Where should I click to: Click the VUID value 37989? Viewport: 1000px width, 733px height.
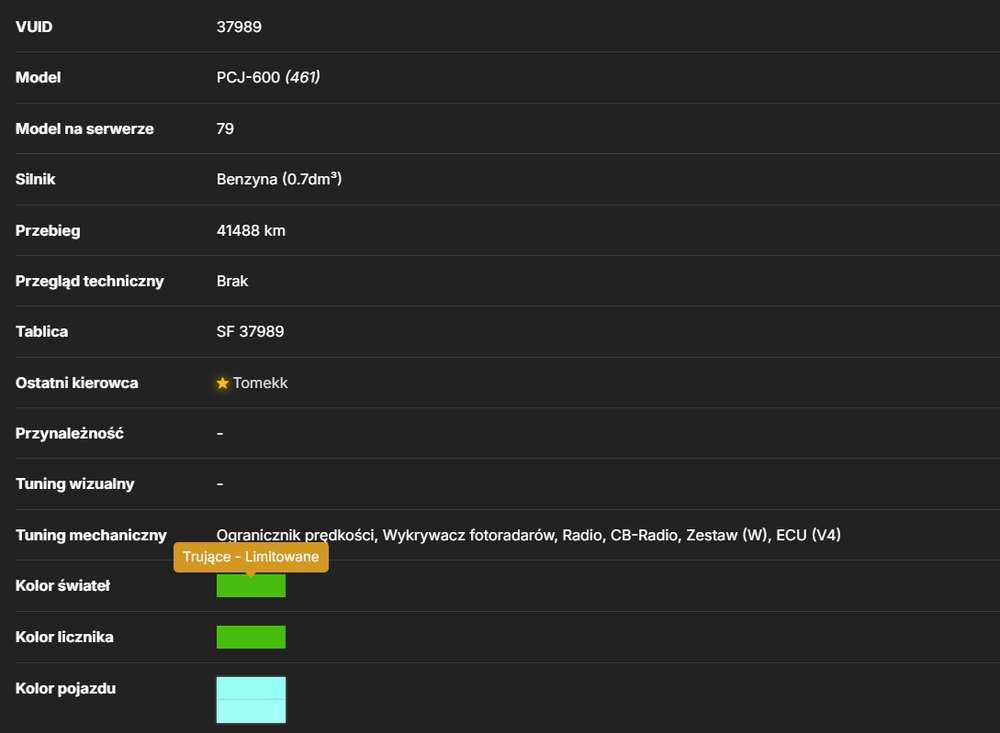pyautogui.click(x=239, y=27)
